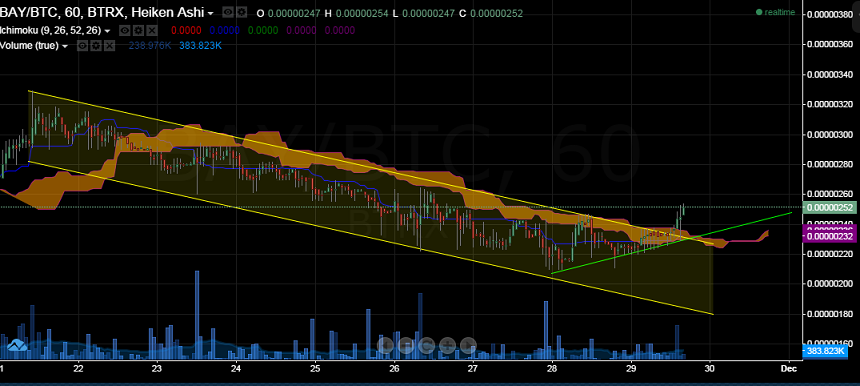
Task: Click the 0.00000200 price axis label
Action: point(831,283)
